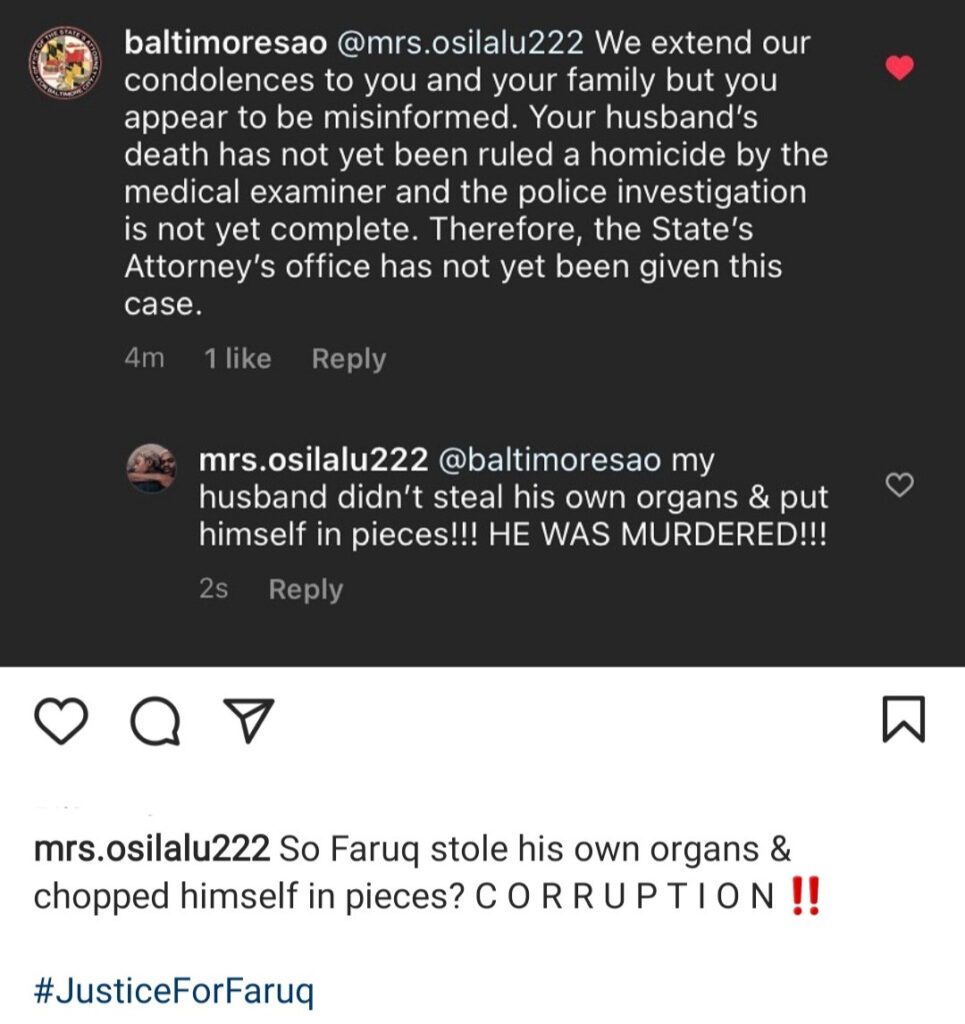Open mrs.osilalu222 username in caption
965x1024 pixels.
tap(151, 849)
